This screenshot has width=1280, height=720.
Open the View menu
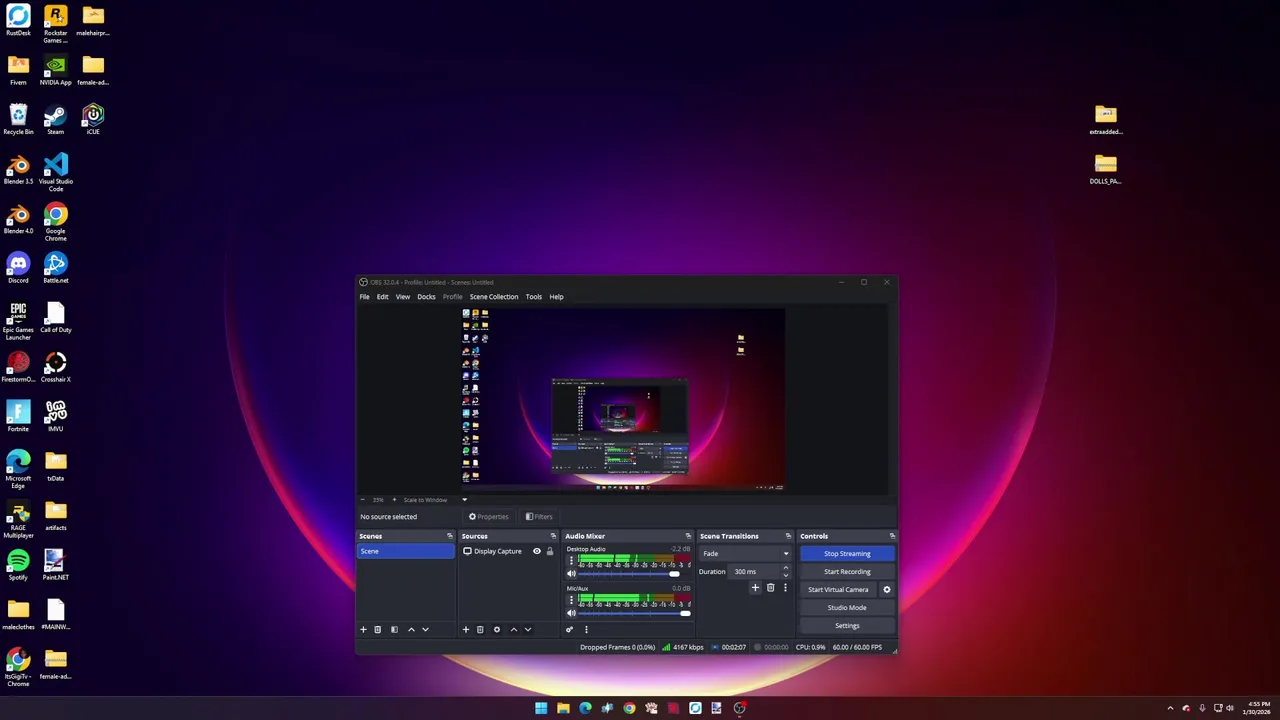coord(403,297)
